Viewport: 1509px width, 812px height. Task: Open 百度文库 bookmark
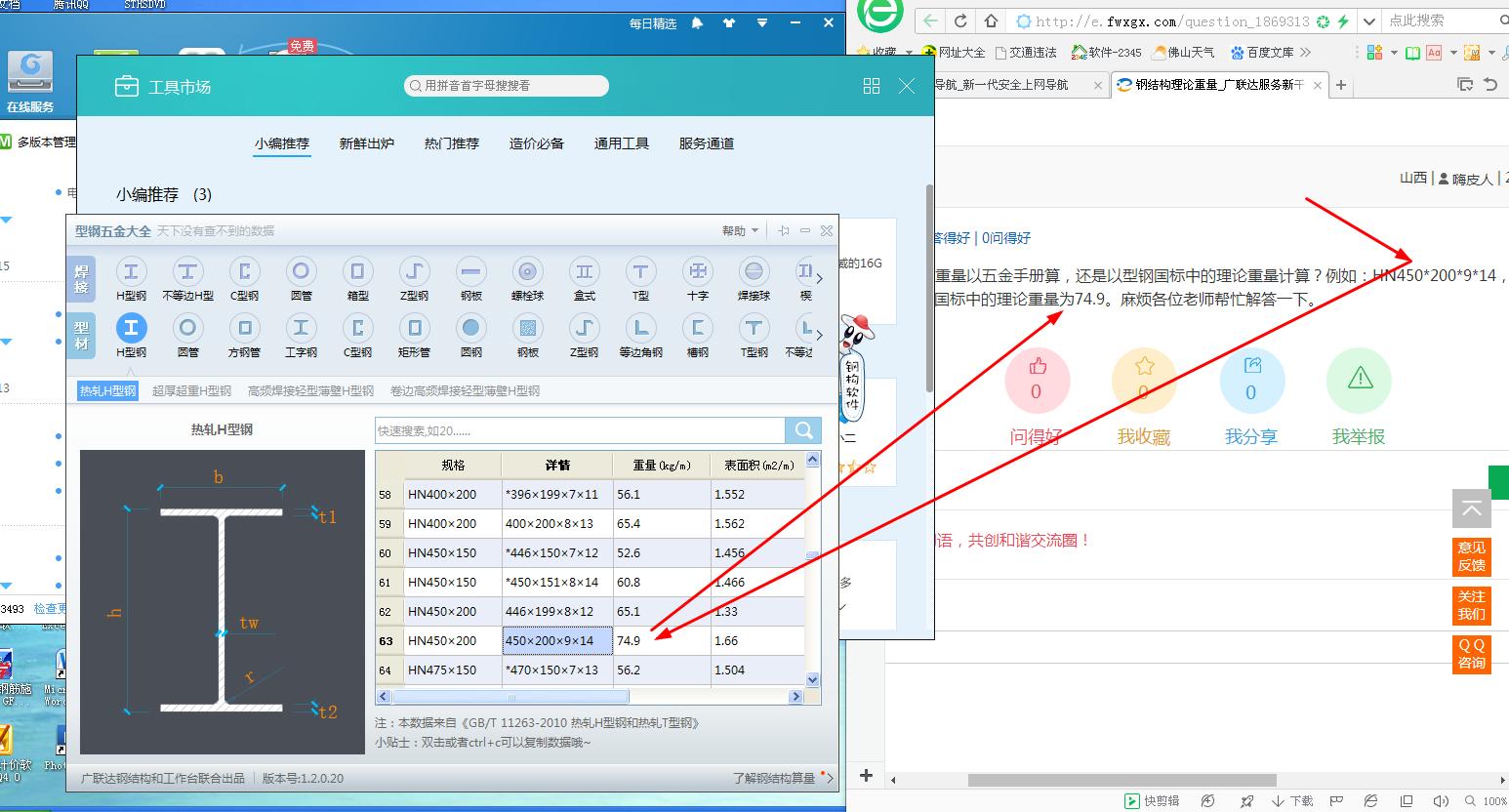click(x=1262, y=53)
